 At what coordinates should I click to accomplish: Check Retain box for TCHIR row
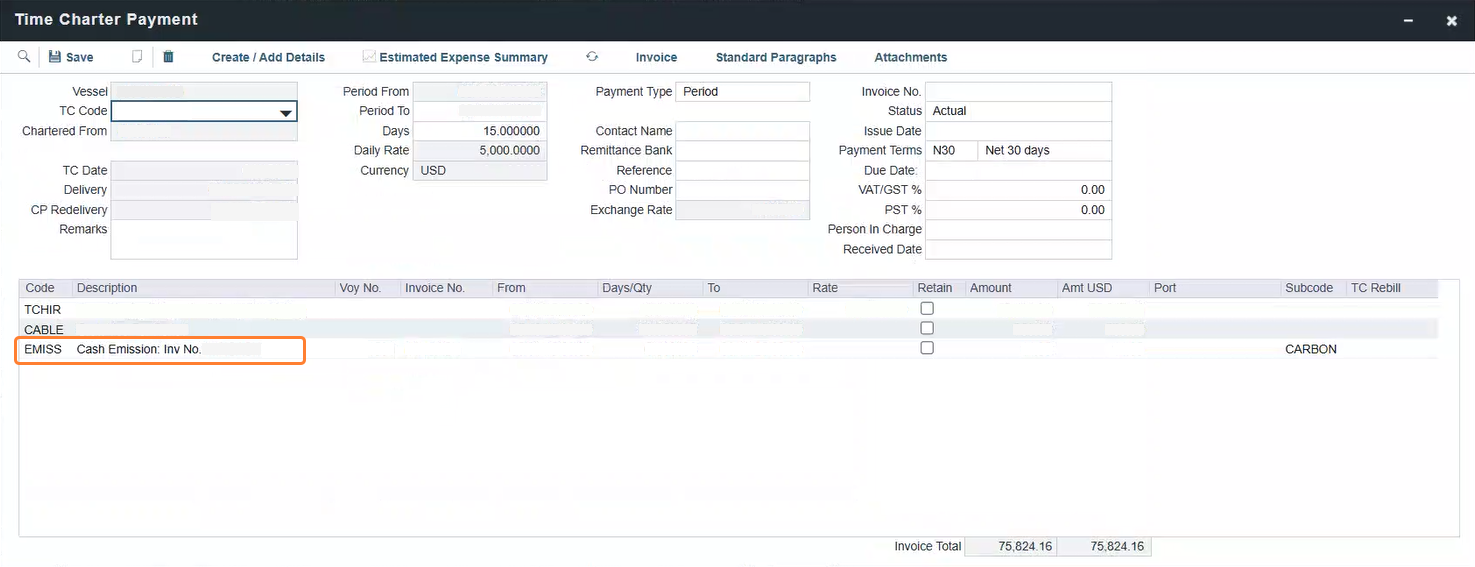(x=927, y=308)
